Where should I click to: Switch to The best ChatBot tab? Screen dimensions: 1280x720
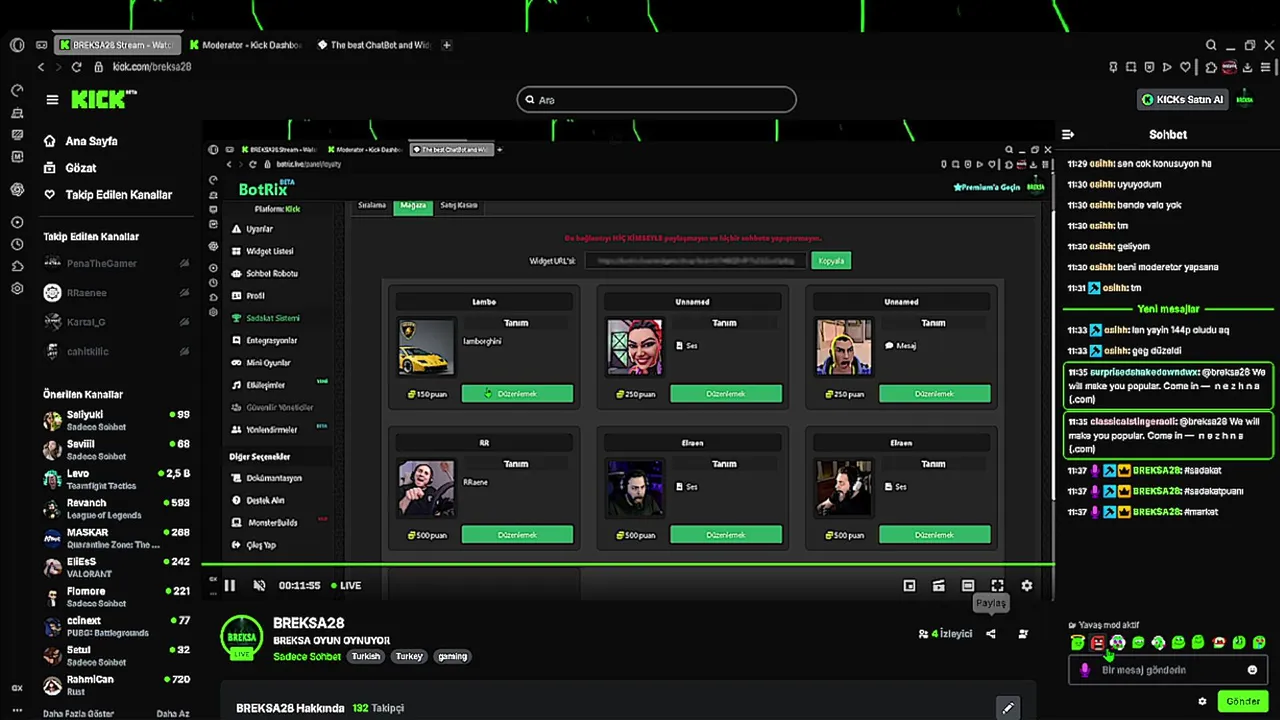click(375, 45)
